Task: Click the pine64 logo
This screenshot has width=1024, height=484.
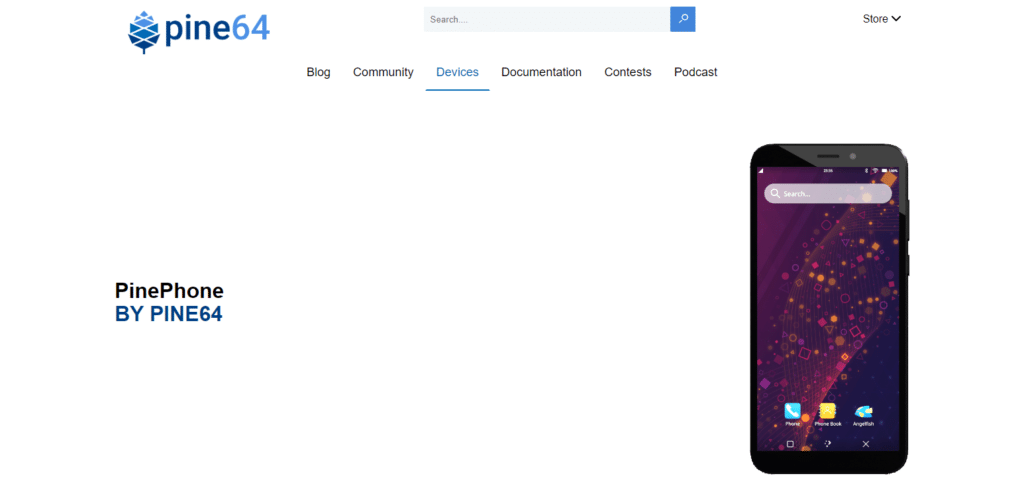Action: pyautogui.click(x=199, y=31)
